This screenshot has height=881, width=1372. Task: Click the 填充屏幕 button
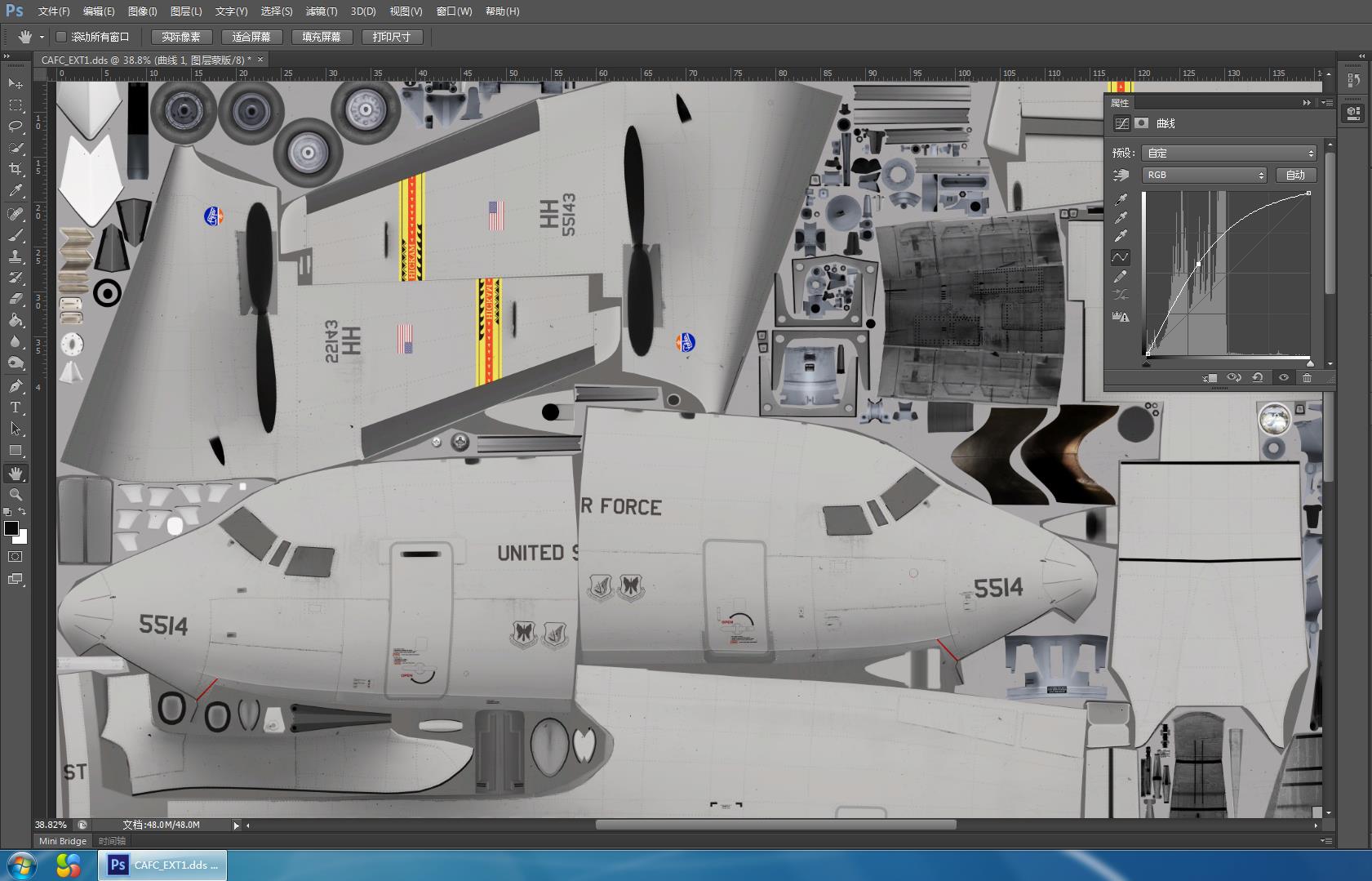coord(322,37)
